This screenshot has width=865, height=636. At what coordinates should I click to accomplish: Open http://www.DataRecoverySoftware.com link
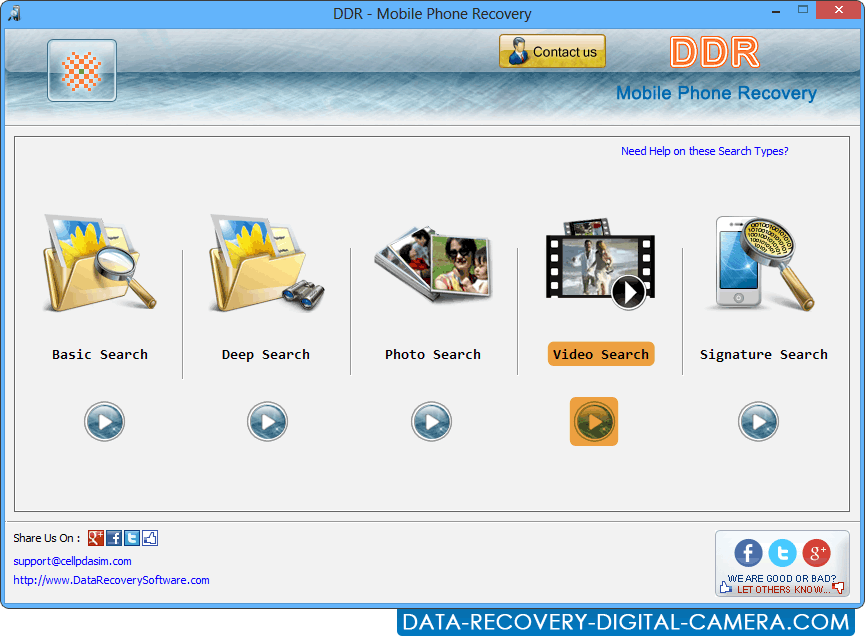pyautogui.click(x=111, y=580)
